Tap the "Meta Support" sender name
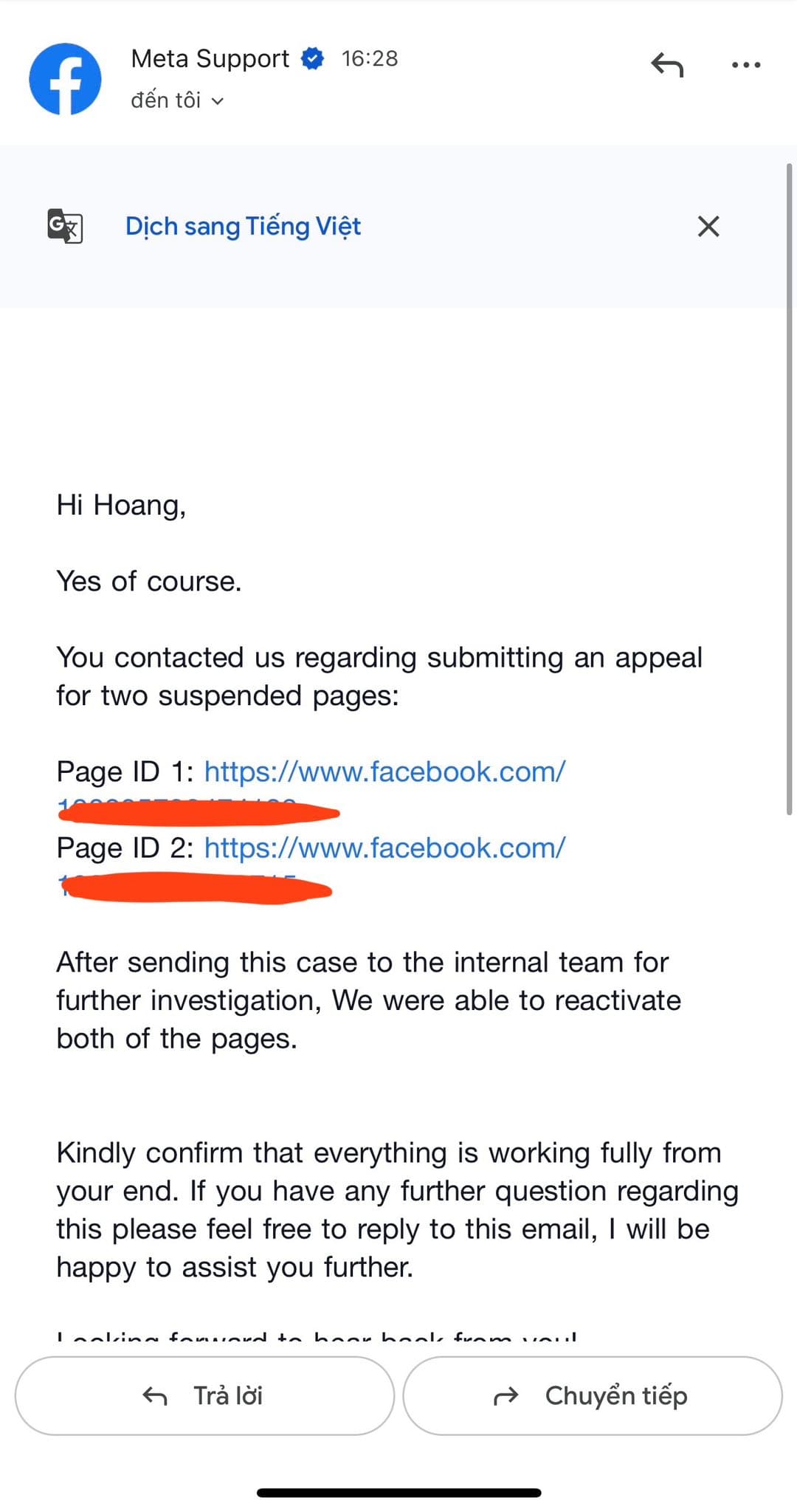 [210, 58]
